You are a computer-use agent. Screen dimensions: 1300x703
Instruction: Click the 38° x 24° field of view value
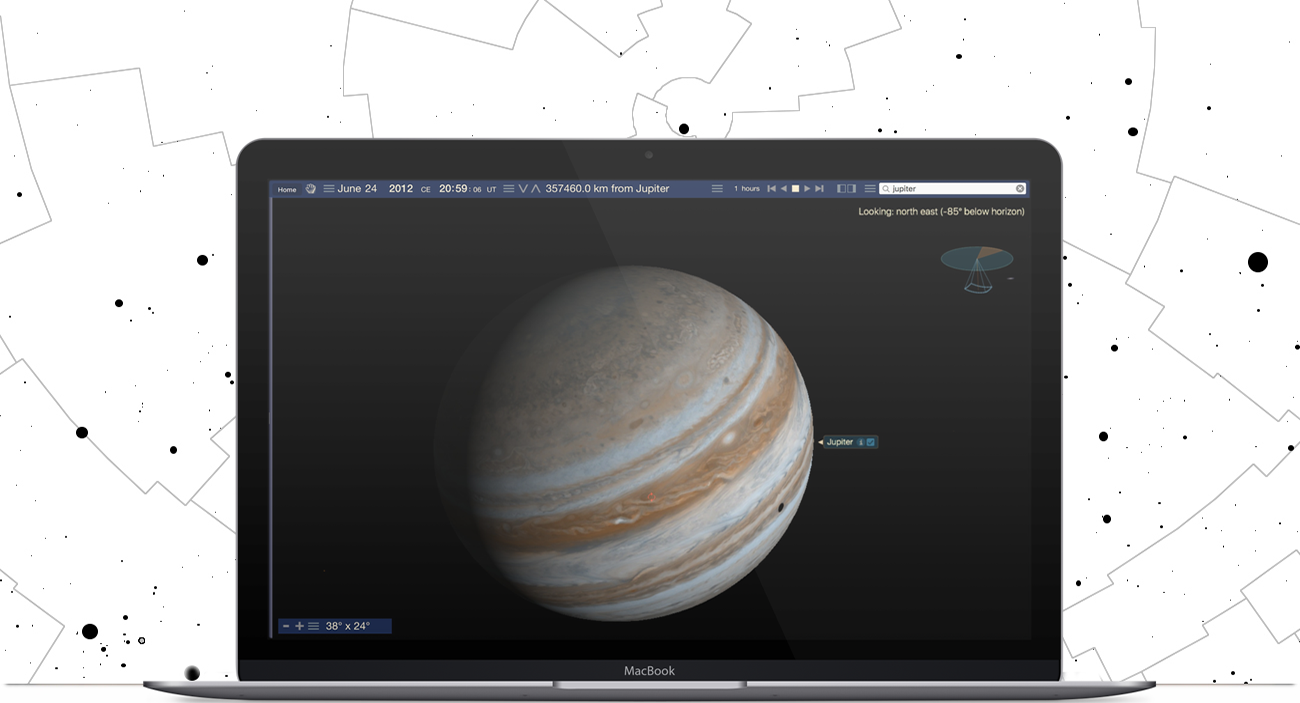tap(347, 626)
